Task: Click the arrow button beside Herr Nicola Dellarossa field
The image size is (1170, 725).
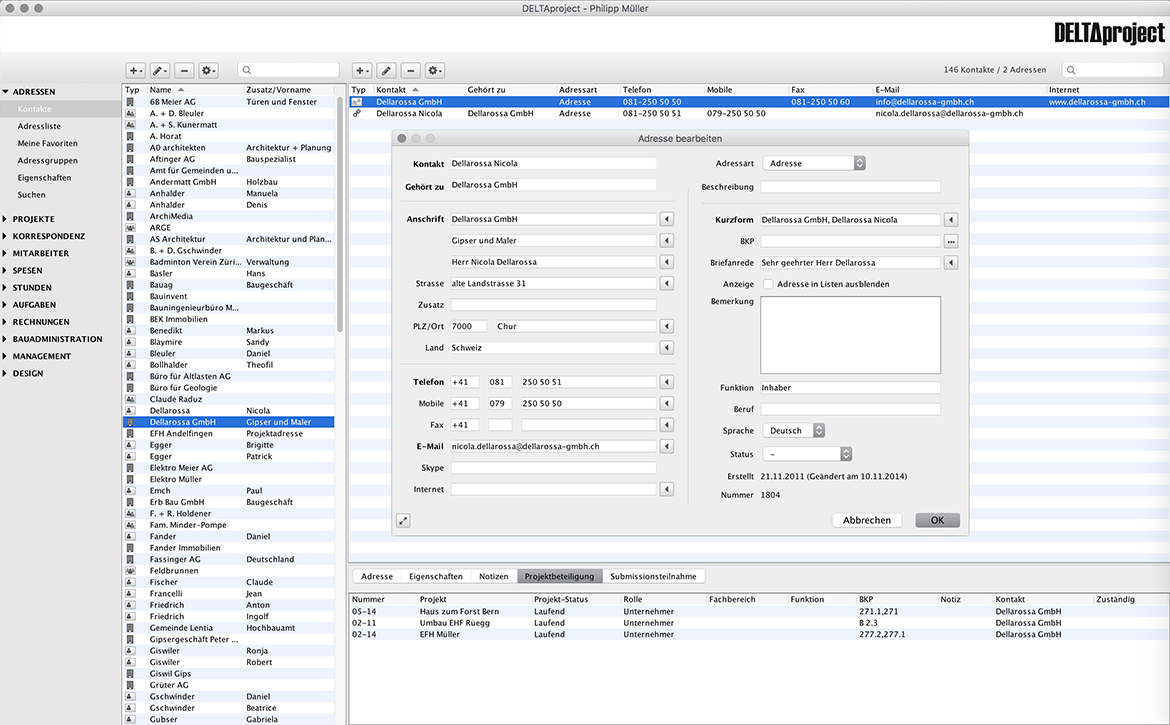Action: click(x=667, y=263)
